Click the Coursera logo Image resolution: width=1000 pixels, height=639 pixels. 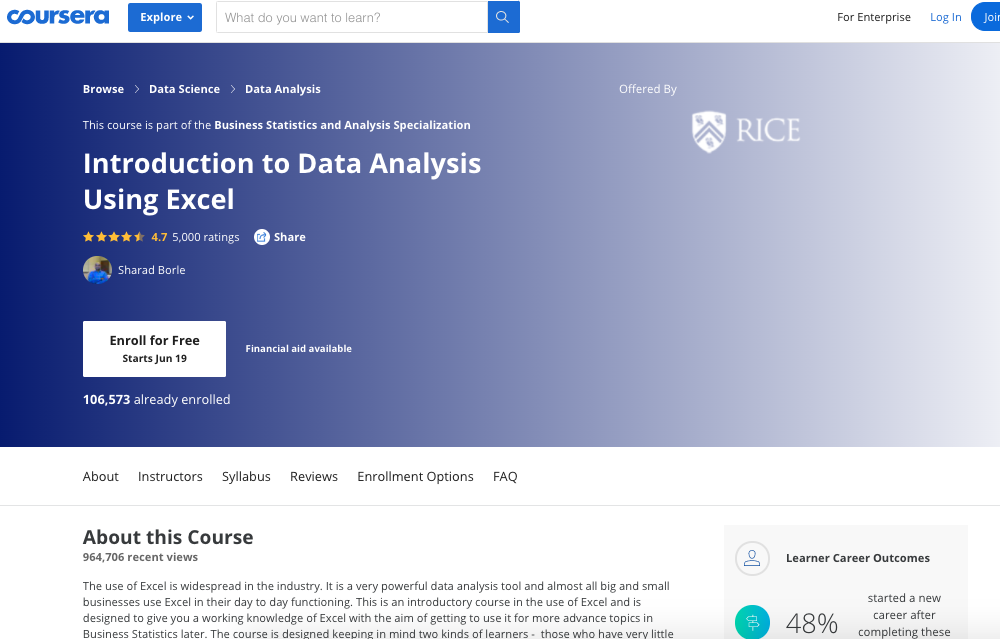click(x=58, y=17)
